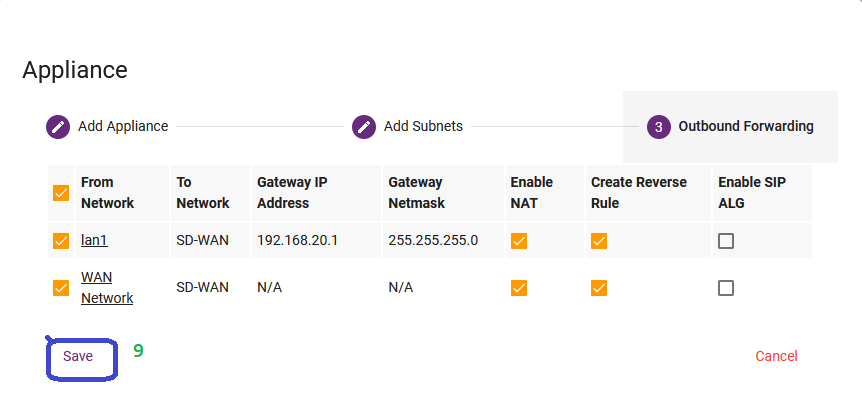Enable SIP ALG for WAN Network
The width and height of the screenshot is (862, 420).
pos(726,288)
